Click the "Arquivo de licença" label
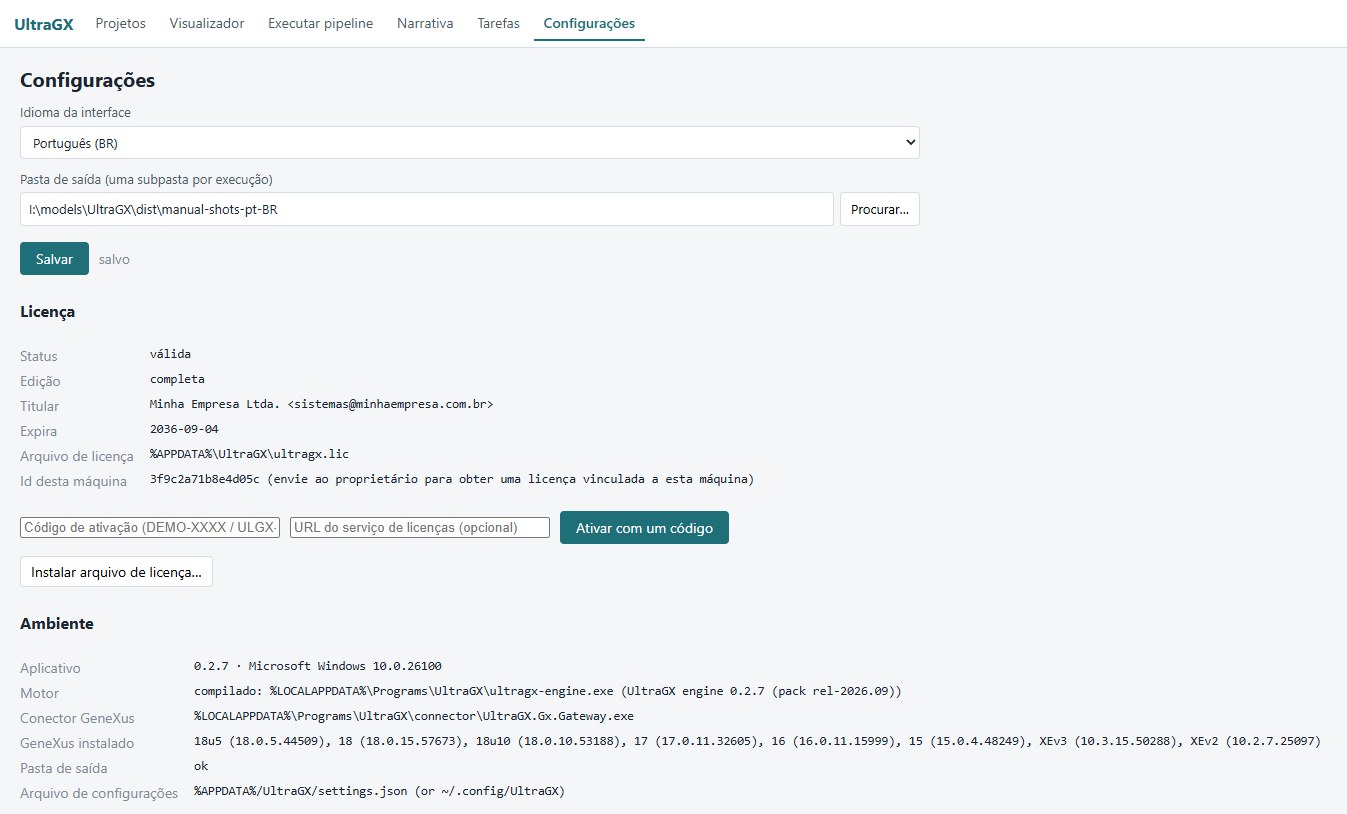The width and height of the screenshot is (1347, 814). point(77,456)
